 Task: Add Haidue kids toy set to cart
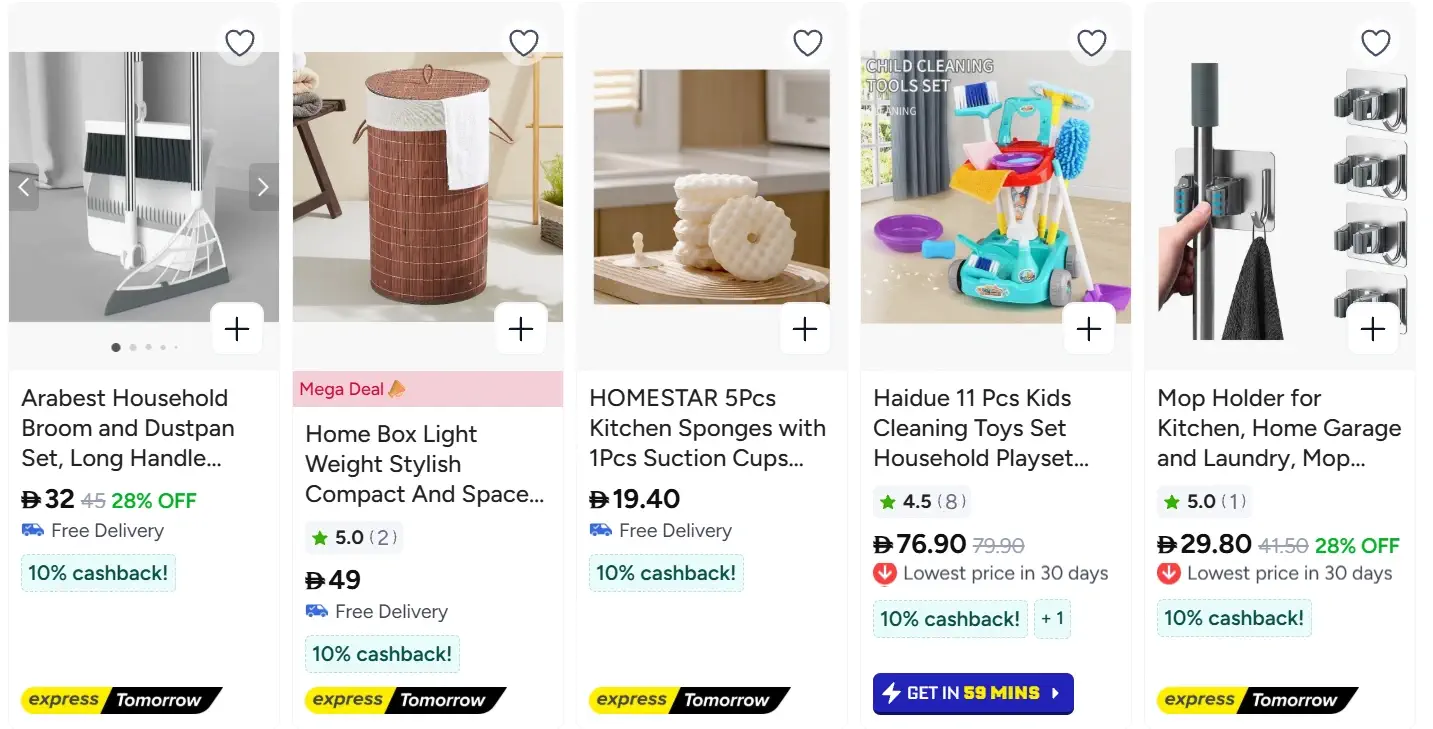[1089, 329]
